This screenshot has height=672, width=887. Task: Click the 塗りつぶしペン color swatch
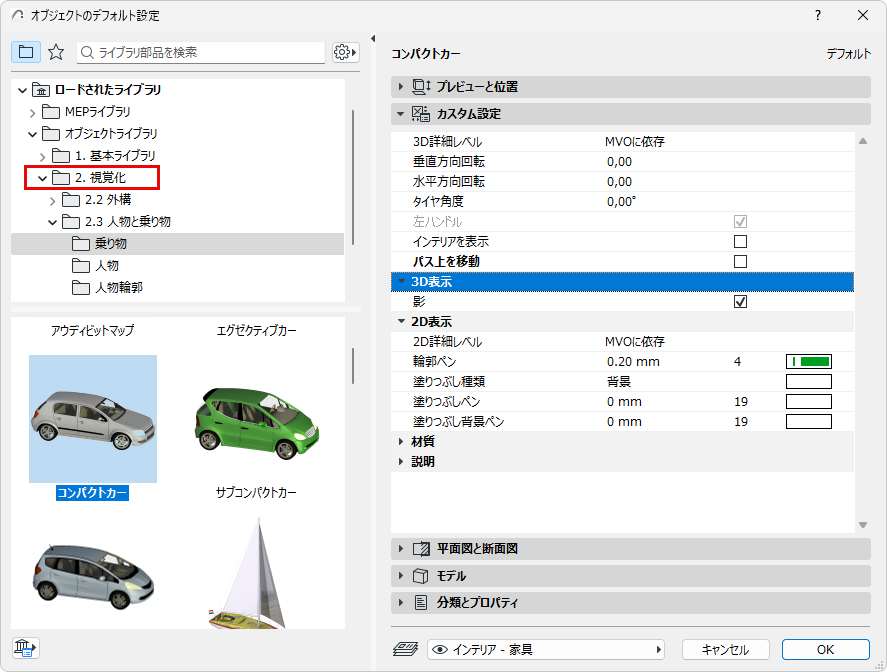pos(808,402)
